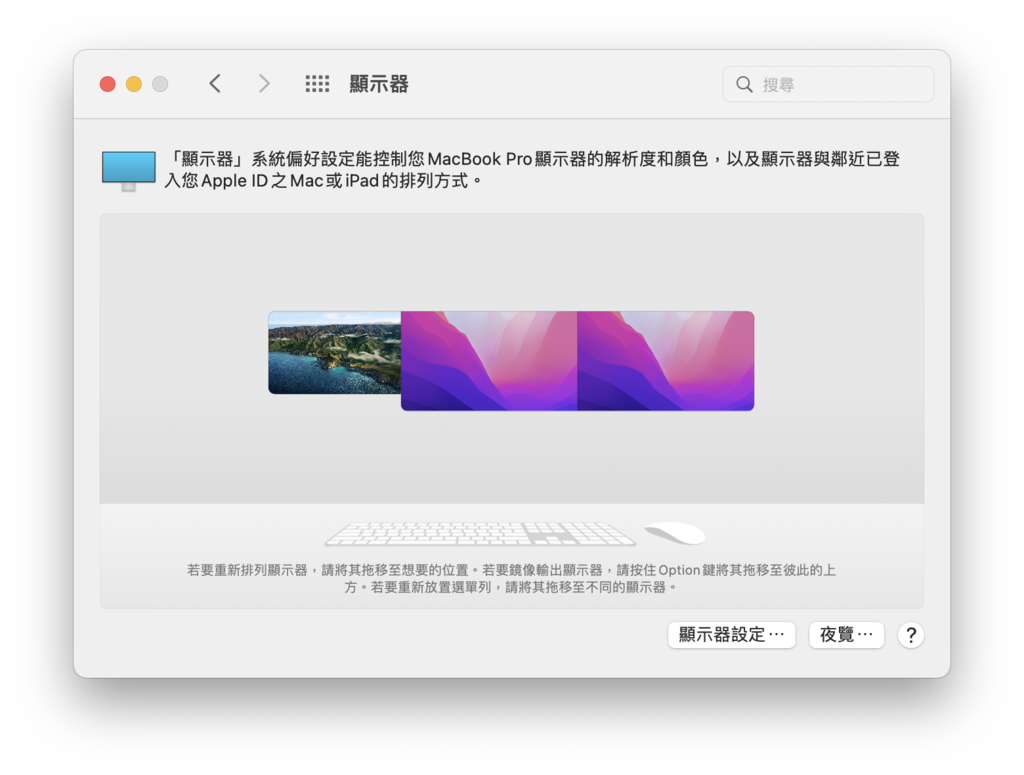This screenshot has width=1024, height=775.
Task: Select the middle purple display thumbnail
Action: pyautogui.click(x=487, y=360)
